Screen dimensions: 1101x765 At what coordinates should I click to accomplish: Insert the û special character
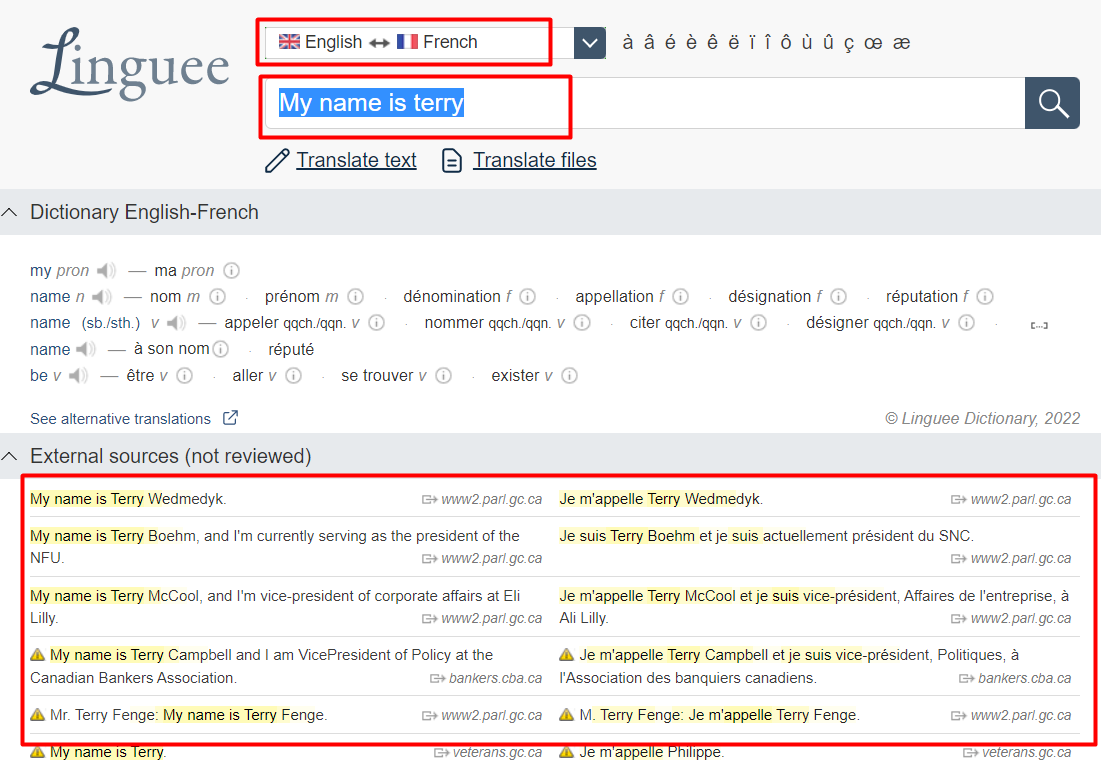(828, 43)
